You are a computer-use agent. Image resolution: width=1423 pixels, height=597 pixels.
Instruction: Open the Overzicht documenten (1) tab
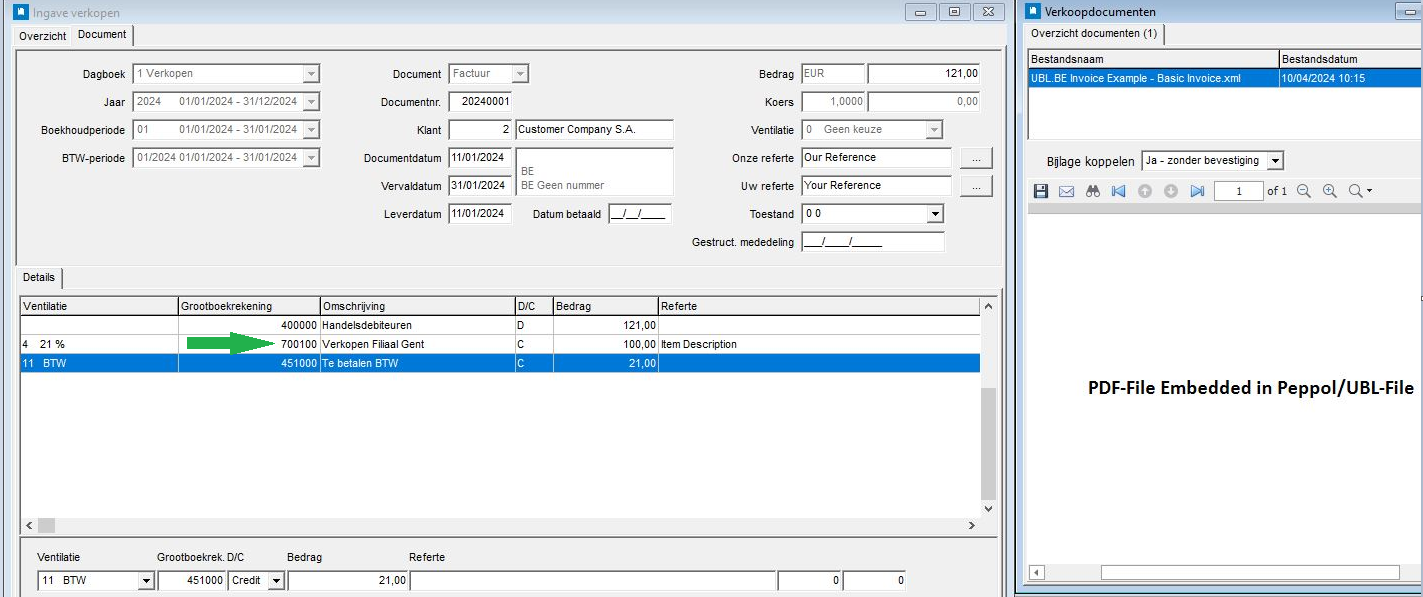(x=1094, y=34)
